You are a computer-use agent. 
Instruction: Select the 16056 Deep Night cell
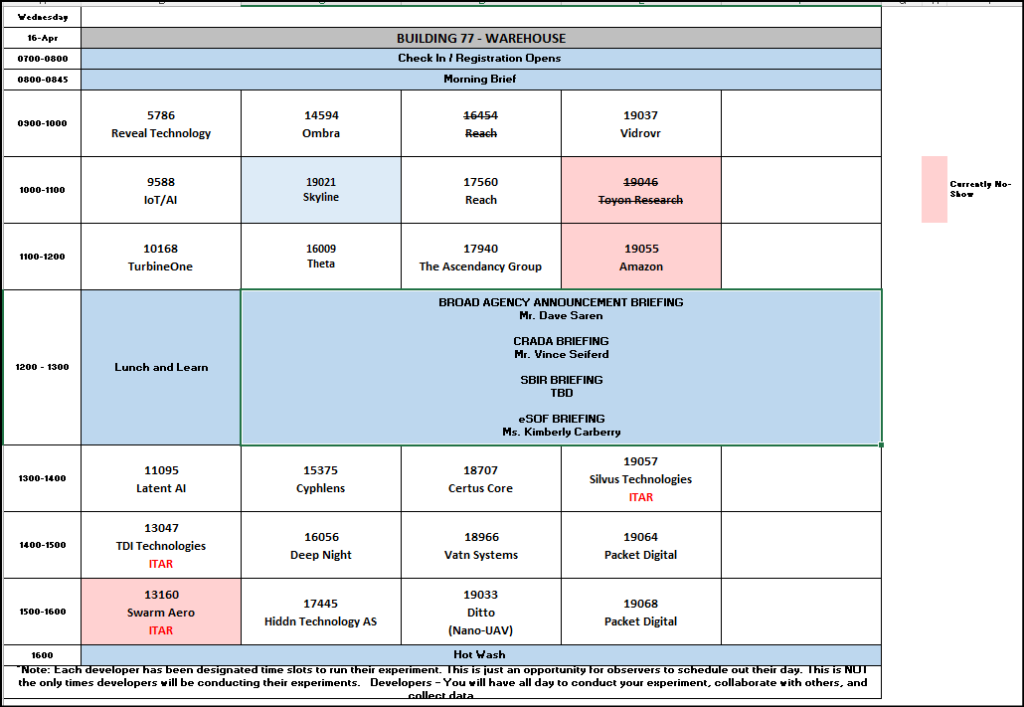pos(321,545)
